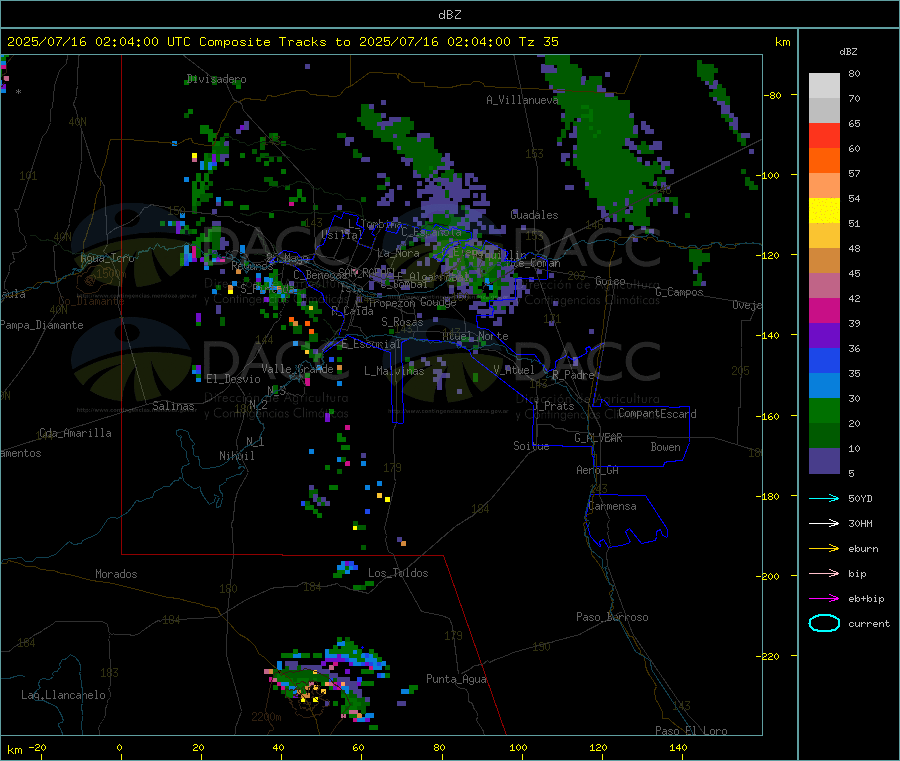This screenshot has width=900, height=761.
Task: Click the 2200m elevation contour label
Action: pos(266,717)
